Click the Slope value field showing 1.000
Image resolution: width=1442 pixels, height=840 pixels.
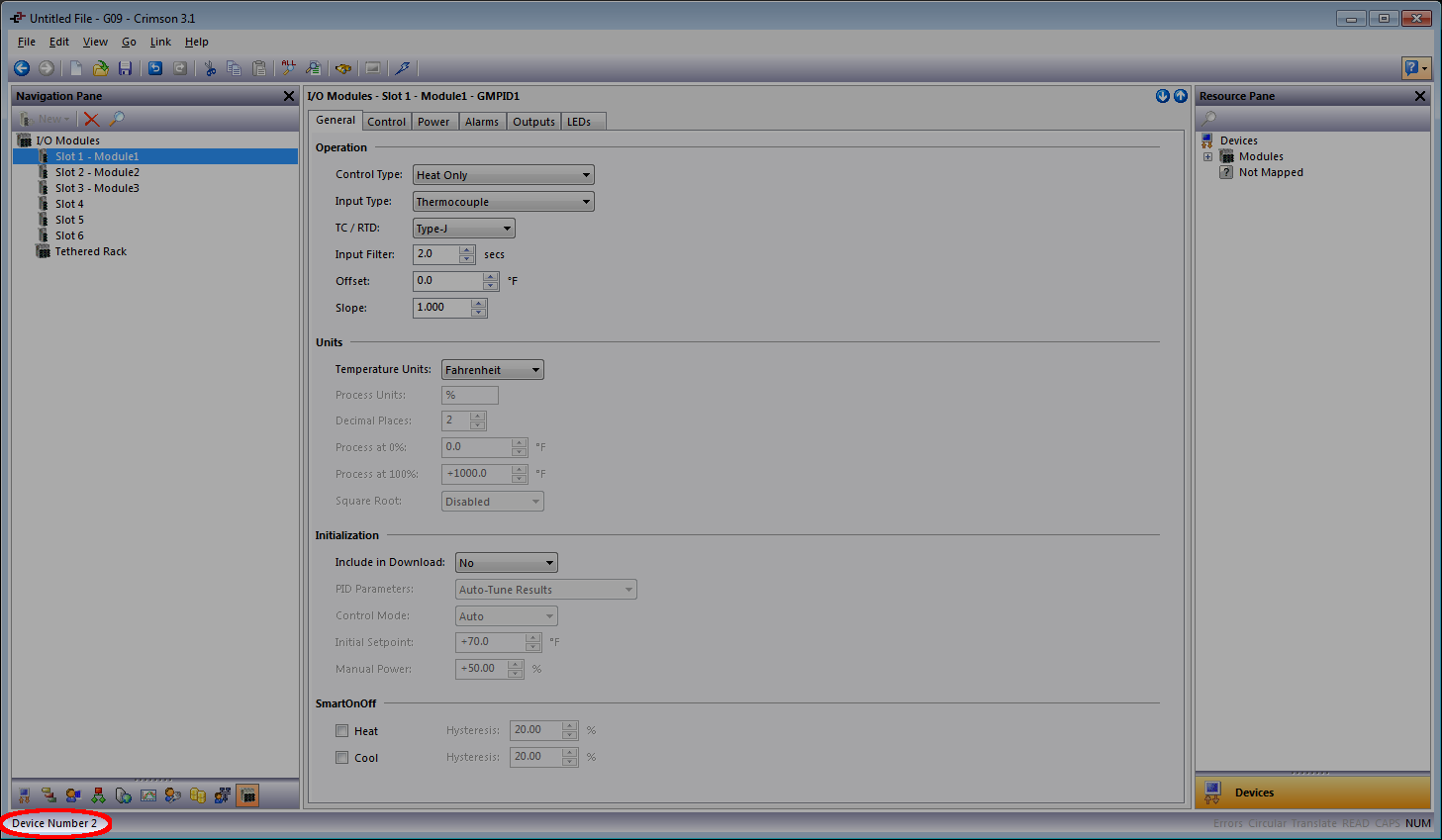442,308
